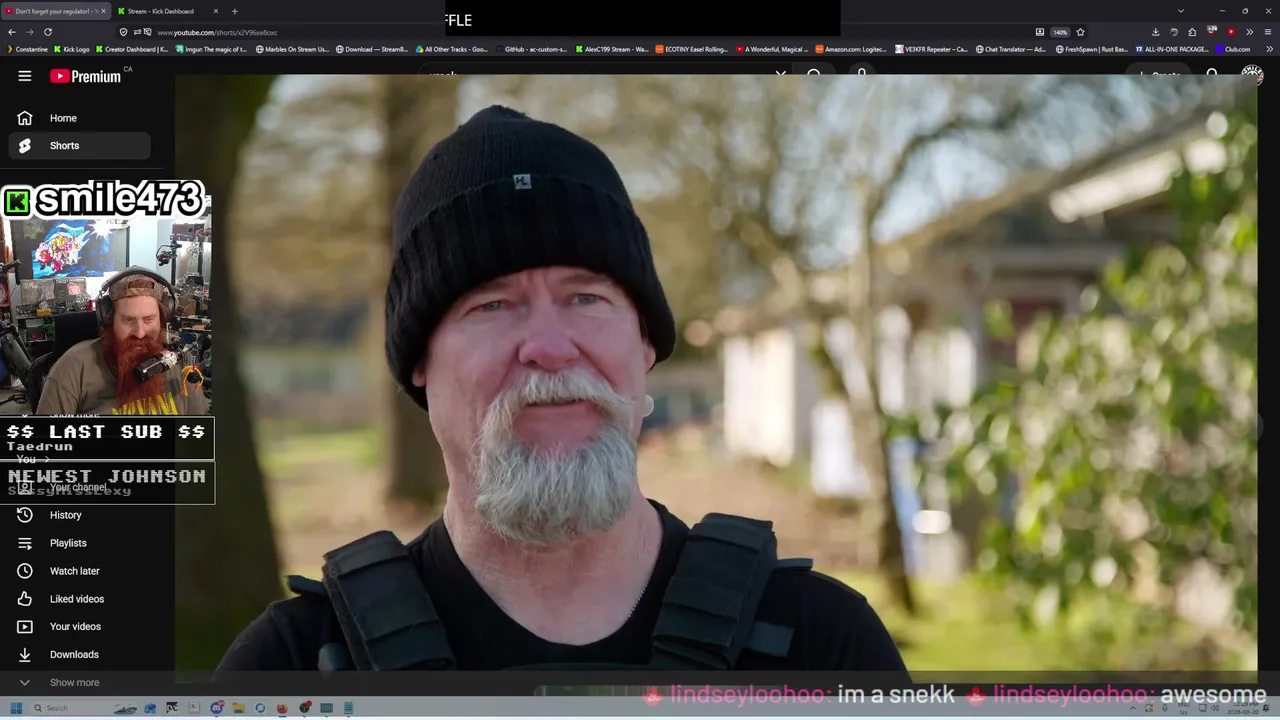Image resolution: width=1280 pixels, height=720 pixels.
Task: Open the Marbles On Stream bookmark
Action: pos(293,49)
